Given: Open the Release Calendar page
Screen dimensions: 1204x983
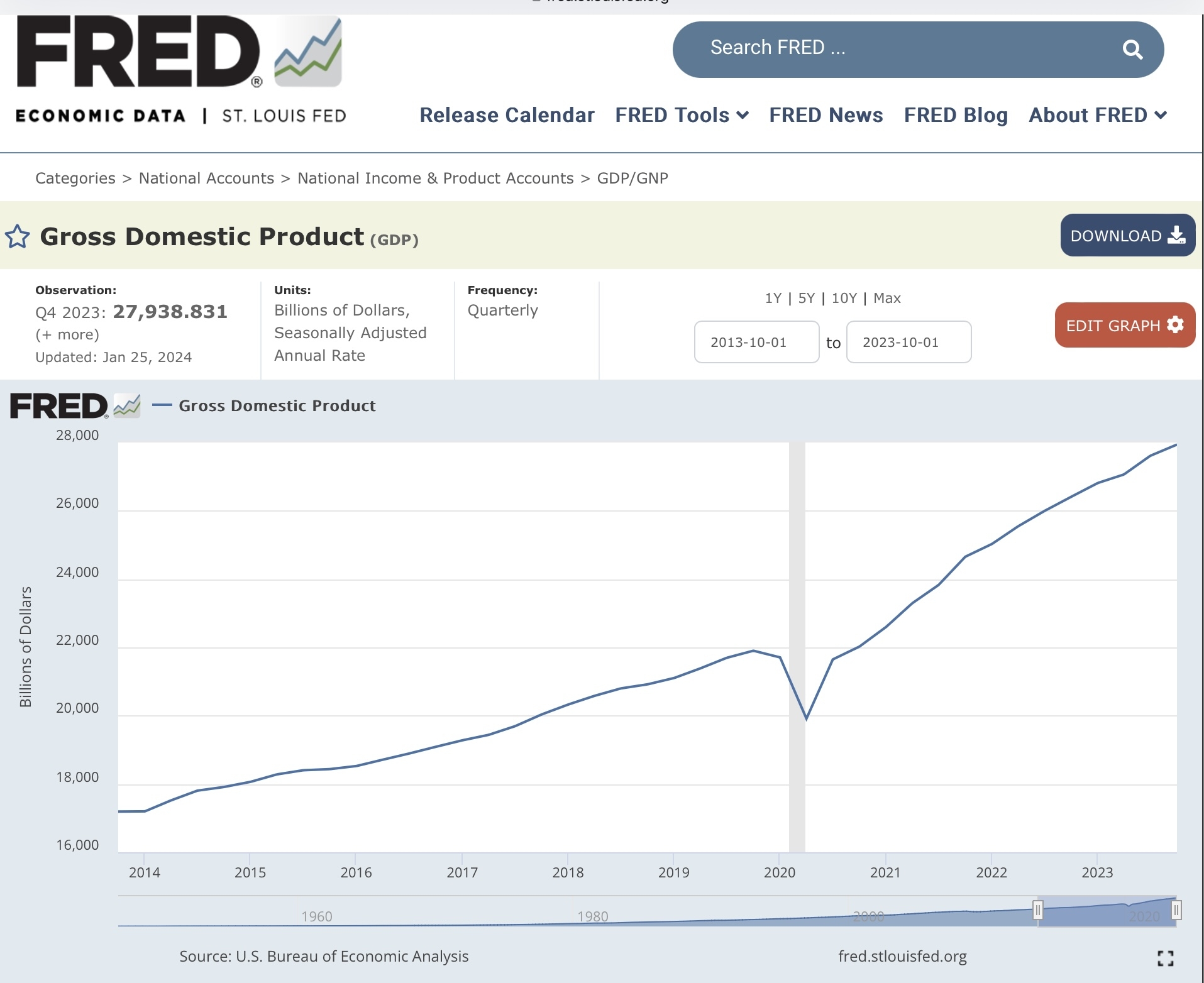Looking at the screenshot, I should 507,115.
